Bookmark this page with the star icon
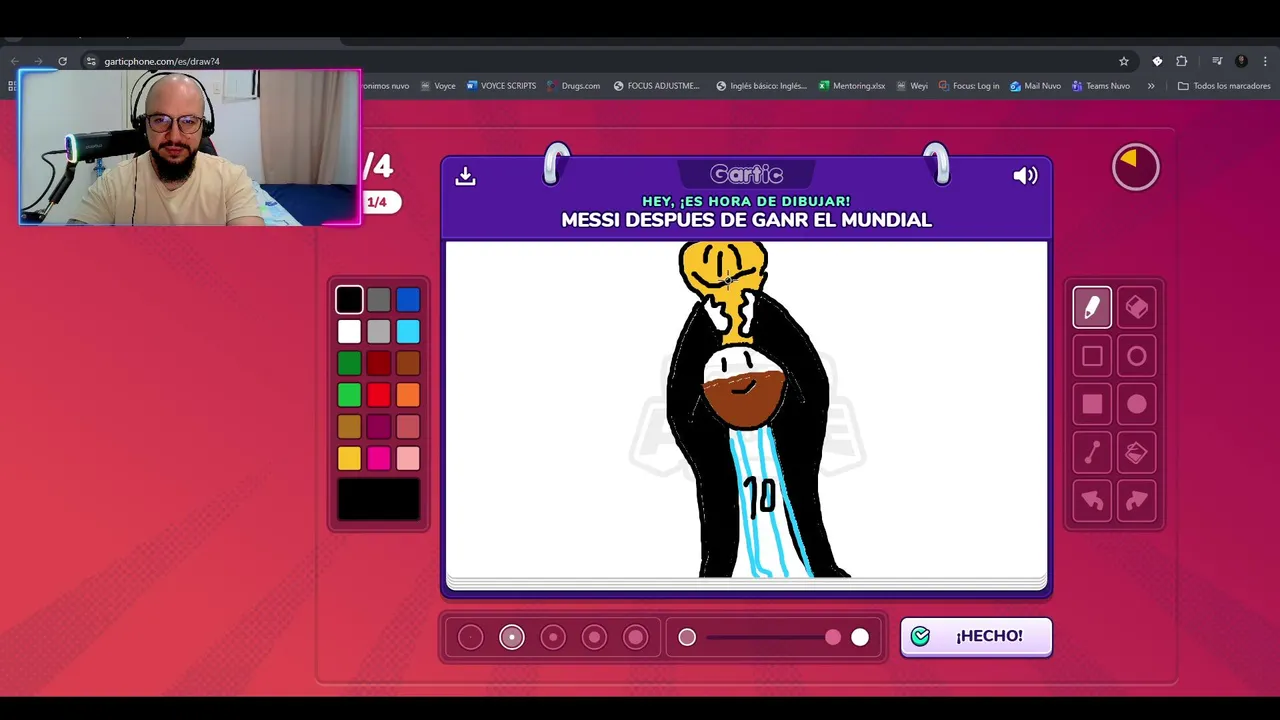1280x720 pixels. pos(1124,61)
